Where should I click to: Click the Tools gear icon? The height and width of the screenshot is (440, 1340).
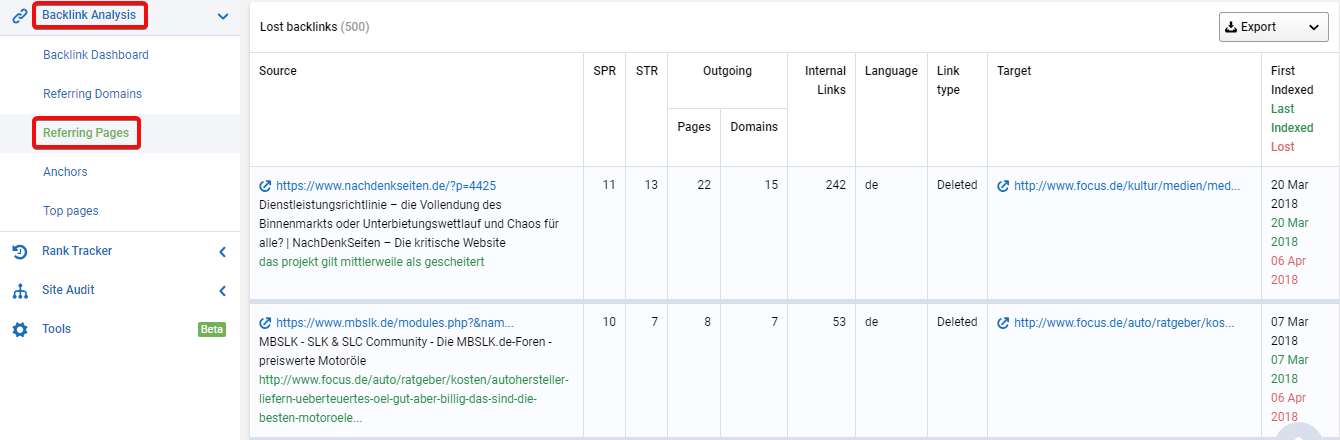19,329
